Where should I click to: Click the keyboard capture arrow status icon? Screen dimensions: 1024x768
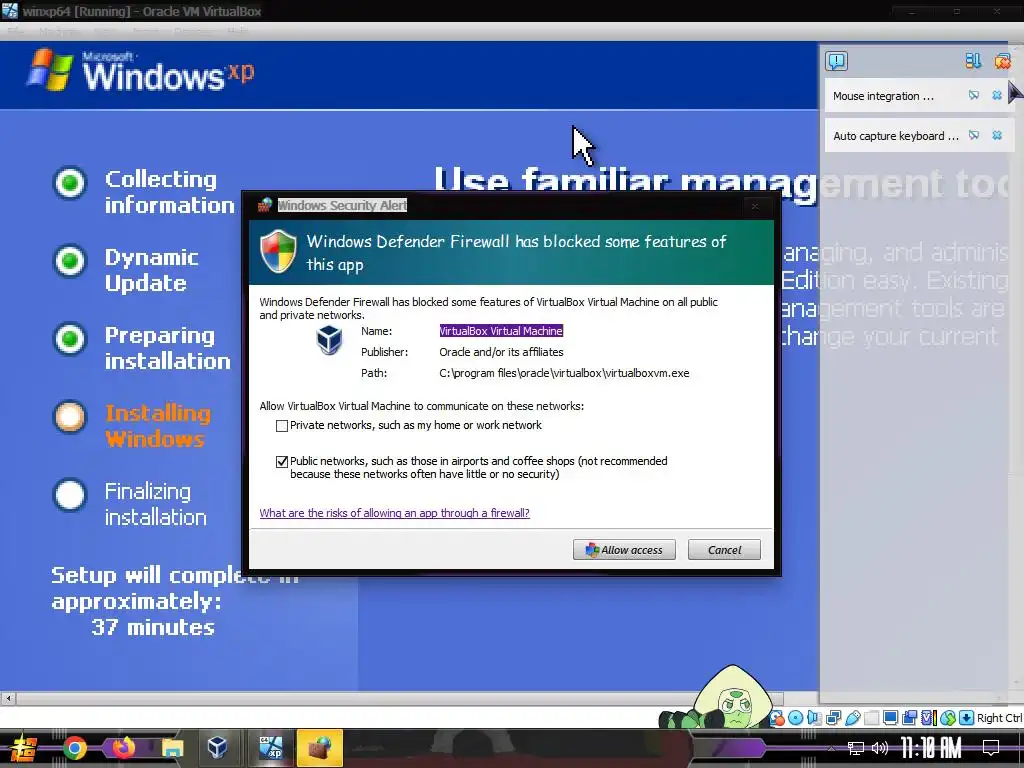(x=966, y=718)
